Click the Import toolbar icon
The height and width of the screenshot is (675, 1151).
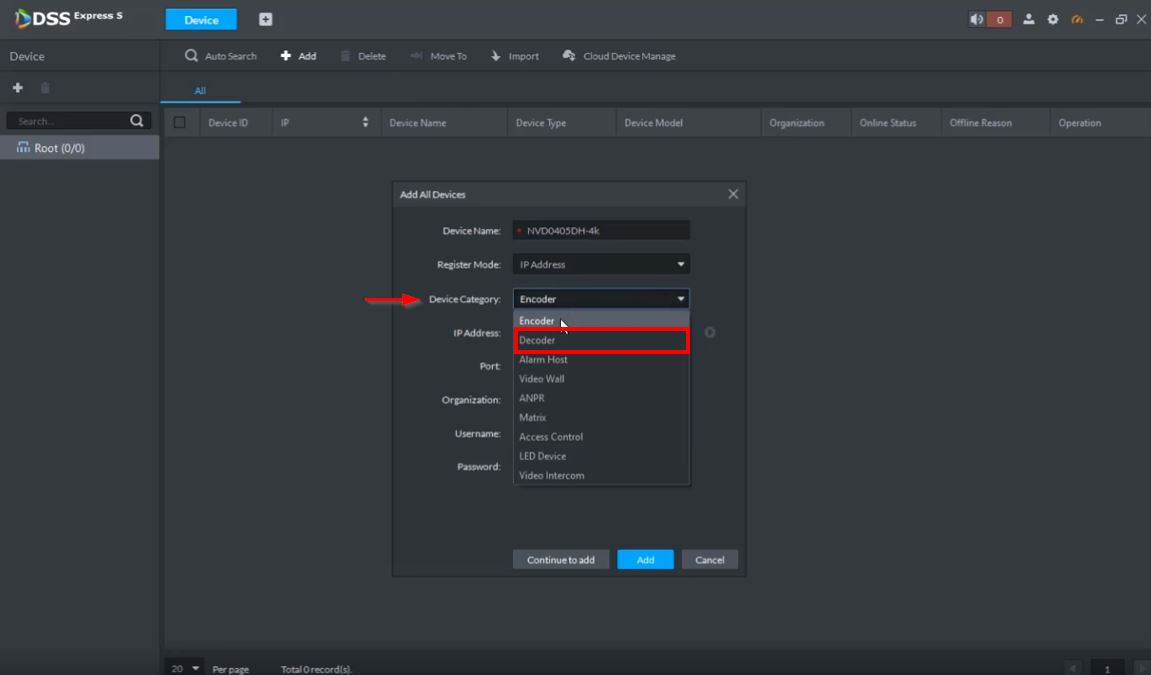point(495,56)
